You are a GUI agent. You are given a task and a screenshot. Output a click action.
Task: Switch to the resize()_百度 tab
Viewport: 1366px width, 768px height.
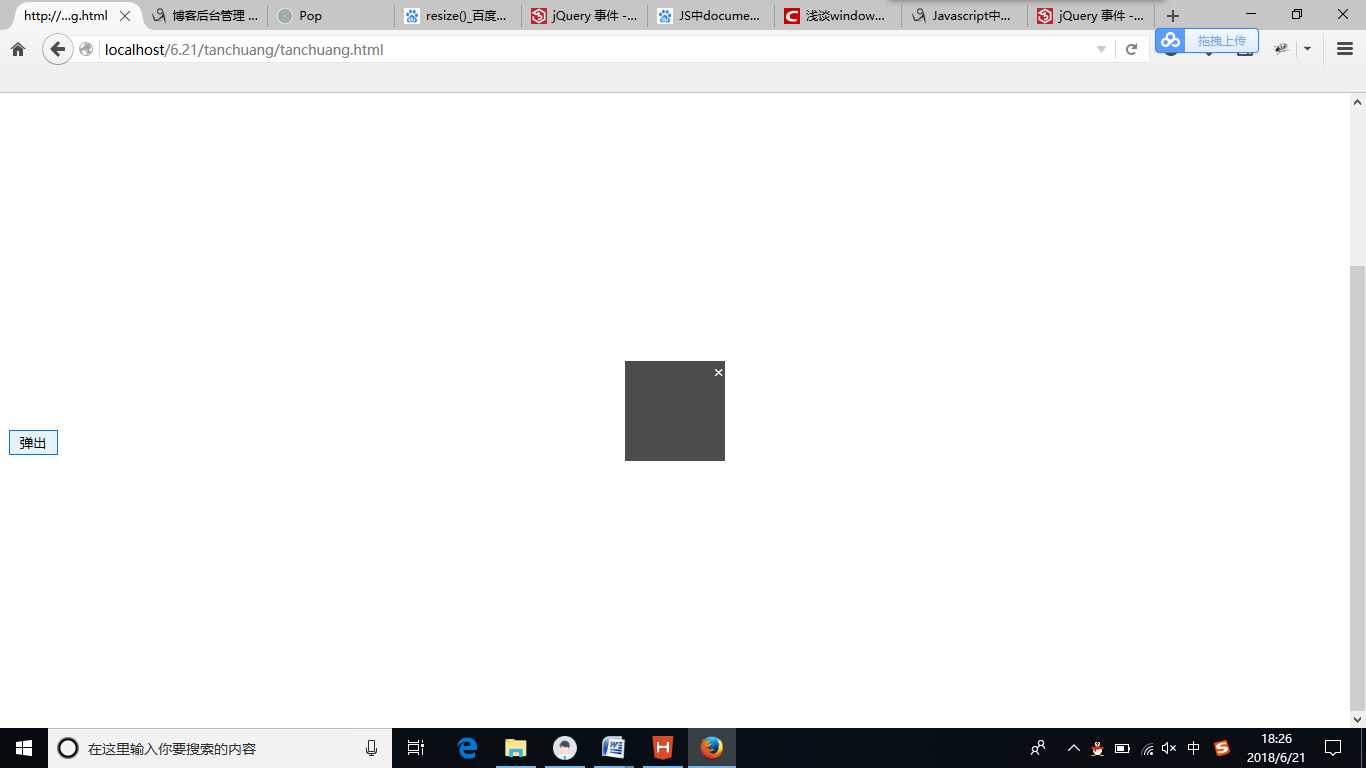click(x=458, y=16)
